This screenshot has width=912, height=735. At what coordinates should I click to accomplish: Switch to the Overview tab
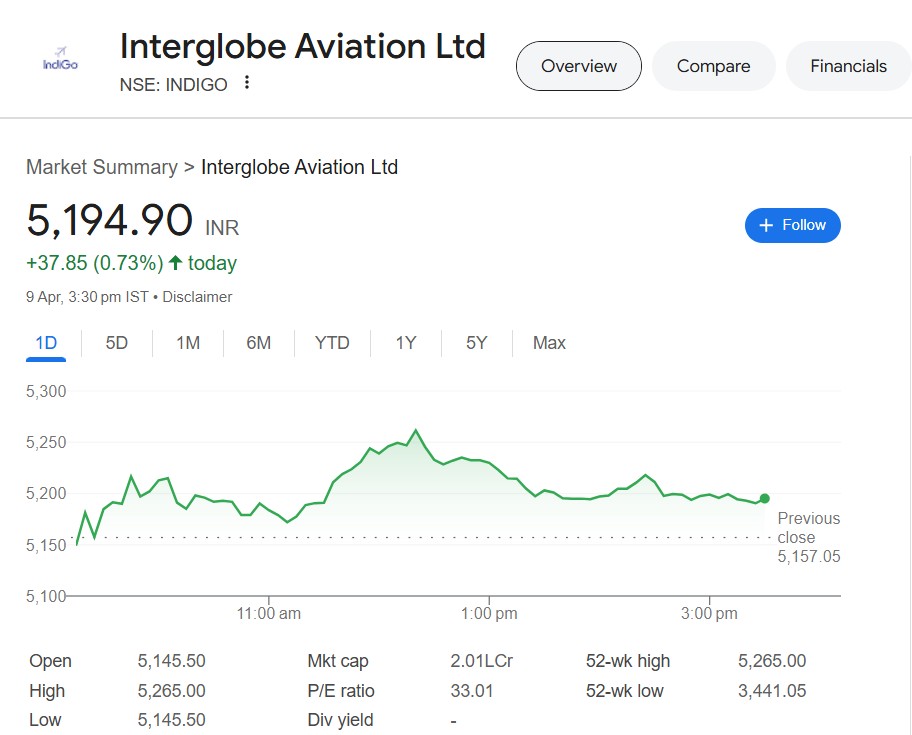tap(579, 66)
